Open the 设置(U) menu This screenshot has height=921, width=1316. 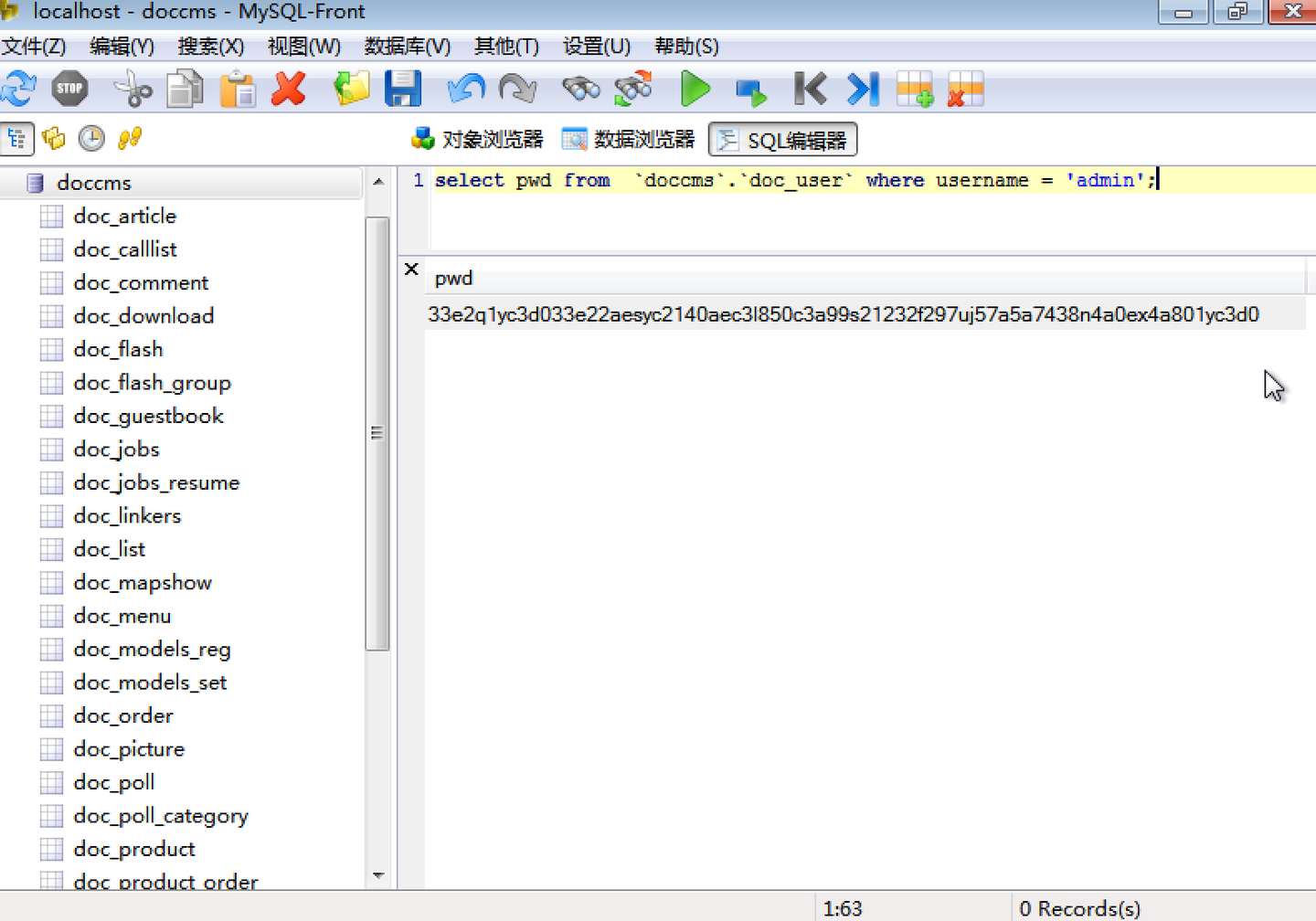click(597, 46)
